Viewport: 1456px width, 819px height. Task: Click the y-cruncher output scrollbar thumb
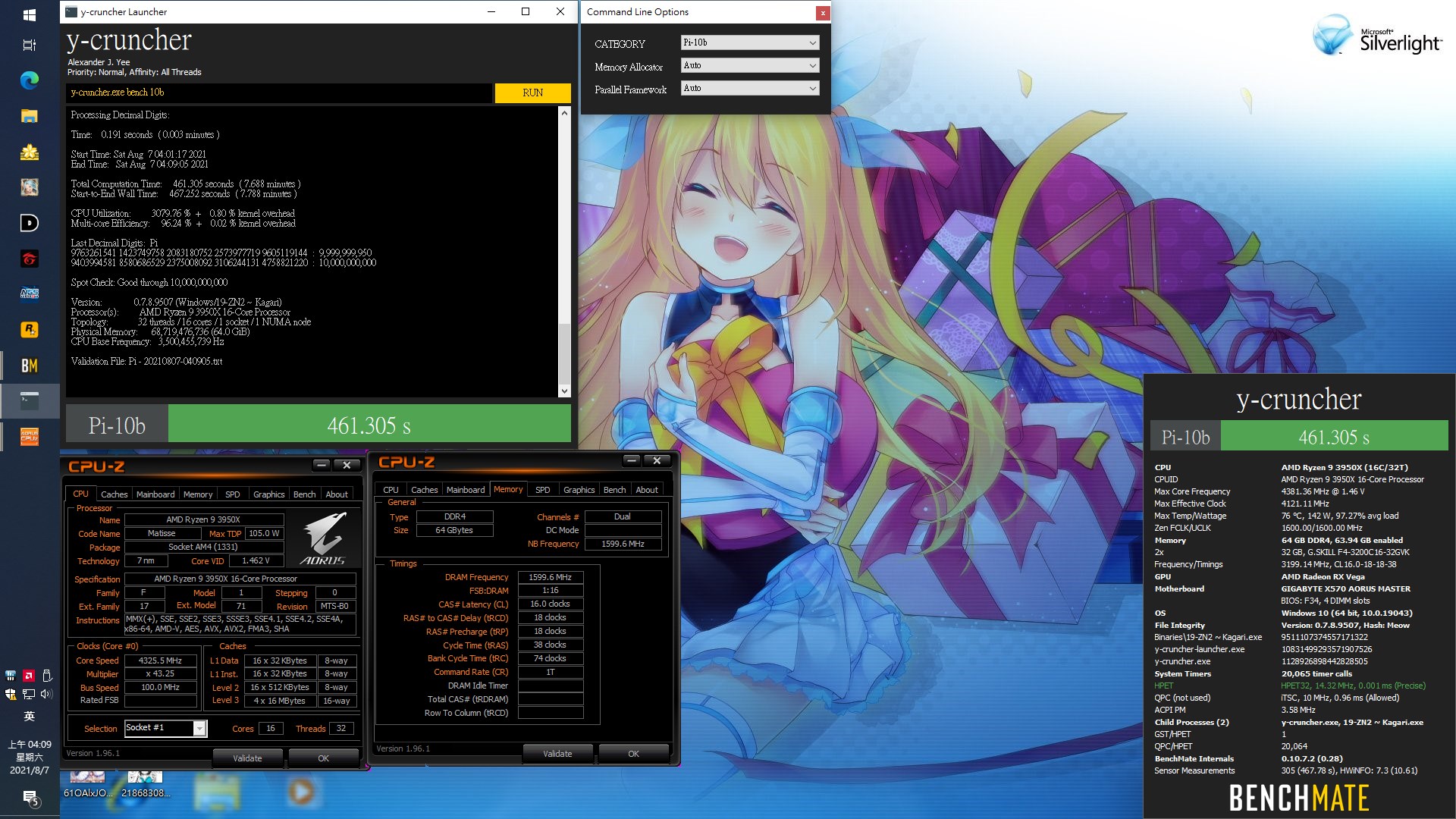[564, 354]
